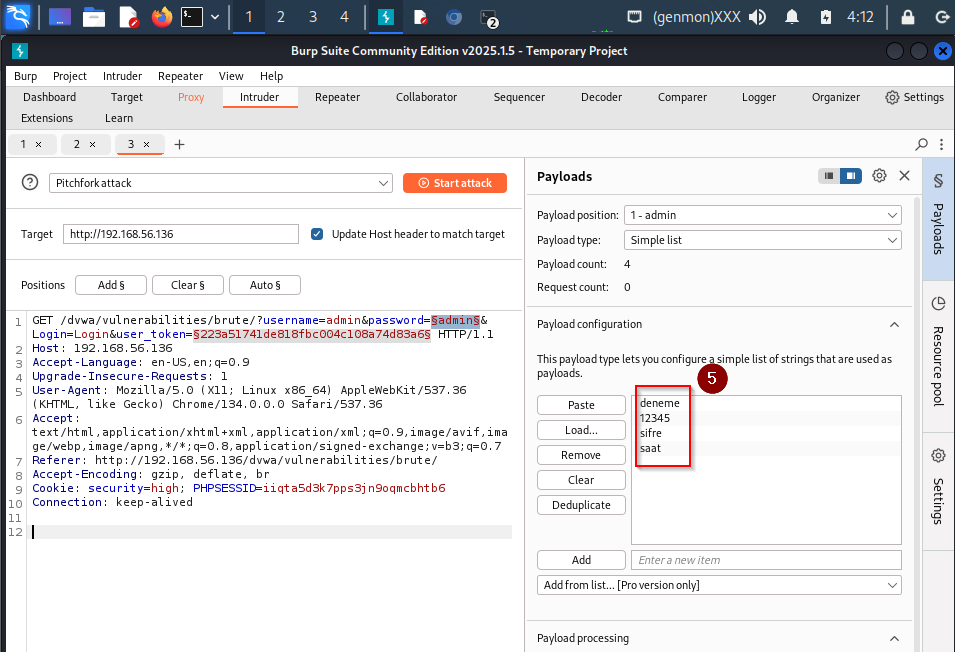This screenshot has width=955, height=652.
Task: Click the Paste payload button
Action: point(581,405)
